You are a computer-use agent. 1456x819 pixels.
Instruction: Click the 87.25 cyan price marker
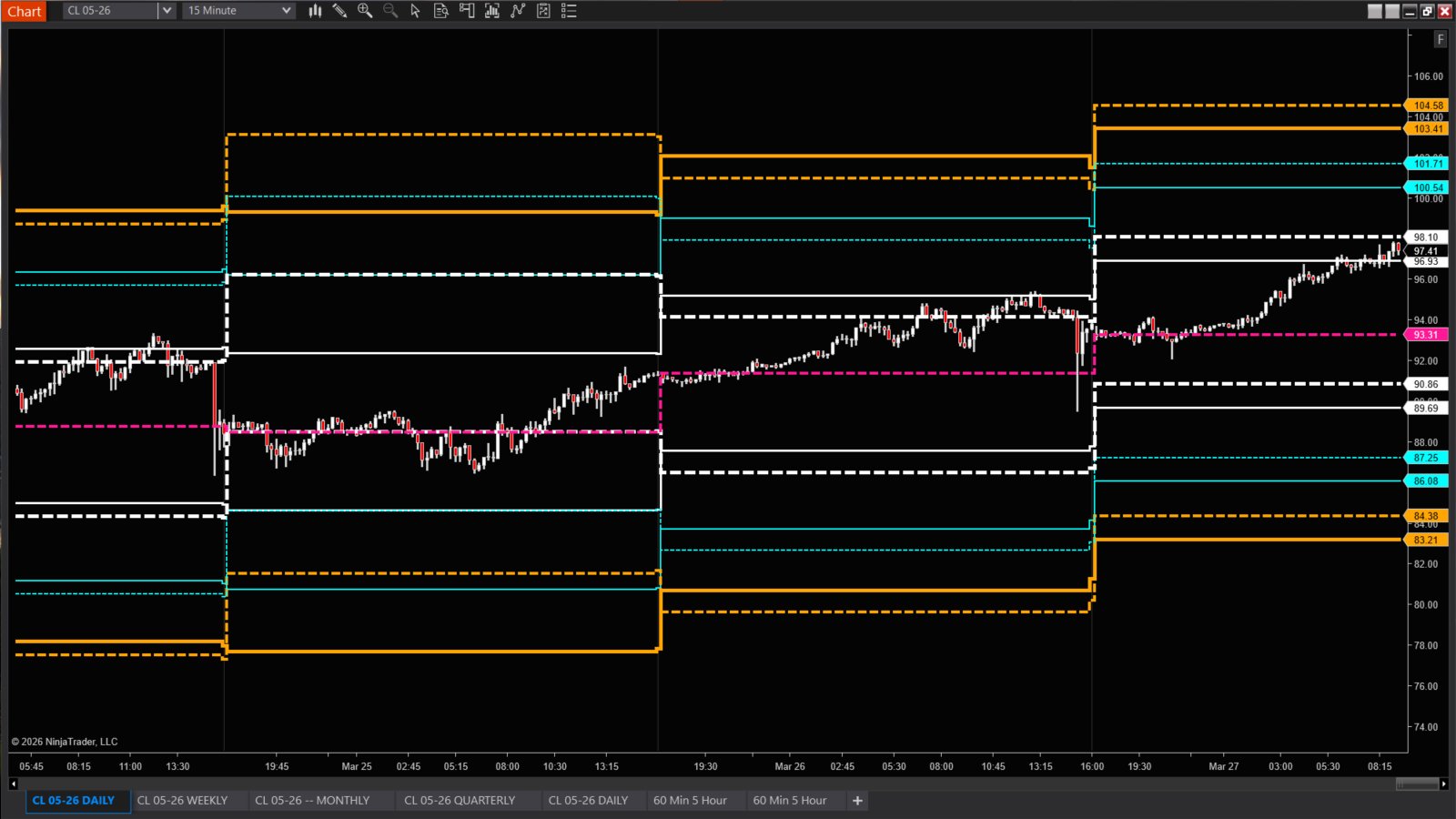(1427, 458)
